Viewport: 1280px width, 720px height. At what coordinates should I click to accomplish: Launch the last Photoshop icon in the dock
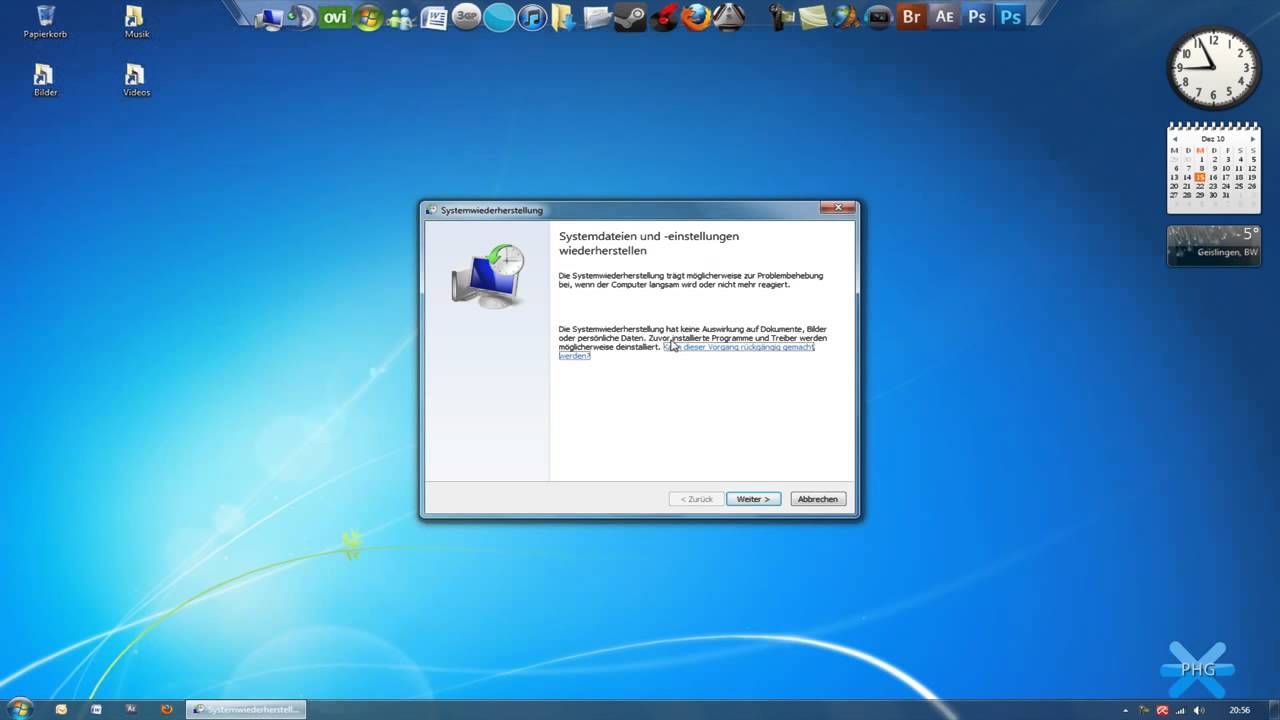pyautogui.click(x=1011, y=17)
